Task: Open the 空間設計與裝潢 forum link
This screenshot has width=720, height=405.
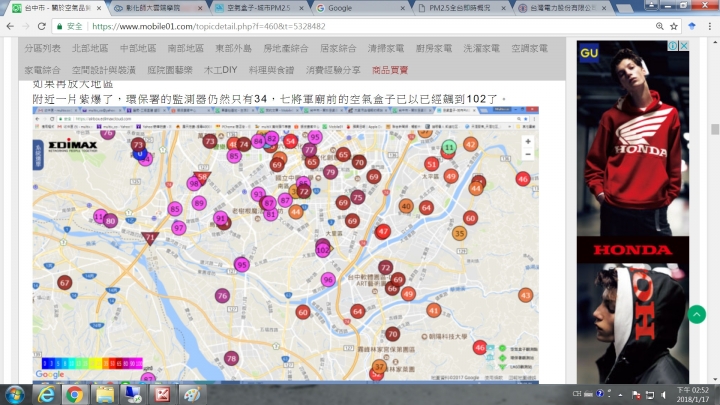Action: (104, 70)
